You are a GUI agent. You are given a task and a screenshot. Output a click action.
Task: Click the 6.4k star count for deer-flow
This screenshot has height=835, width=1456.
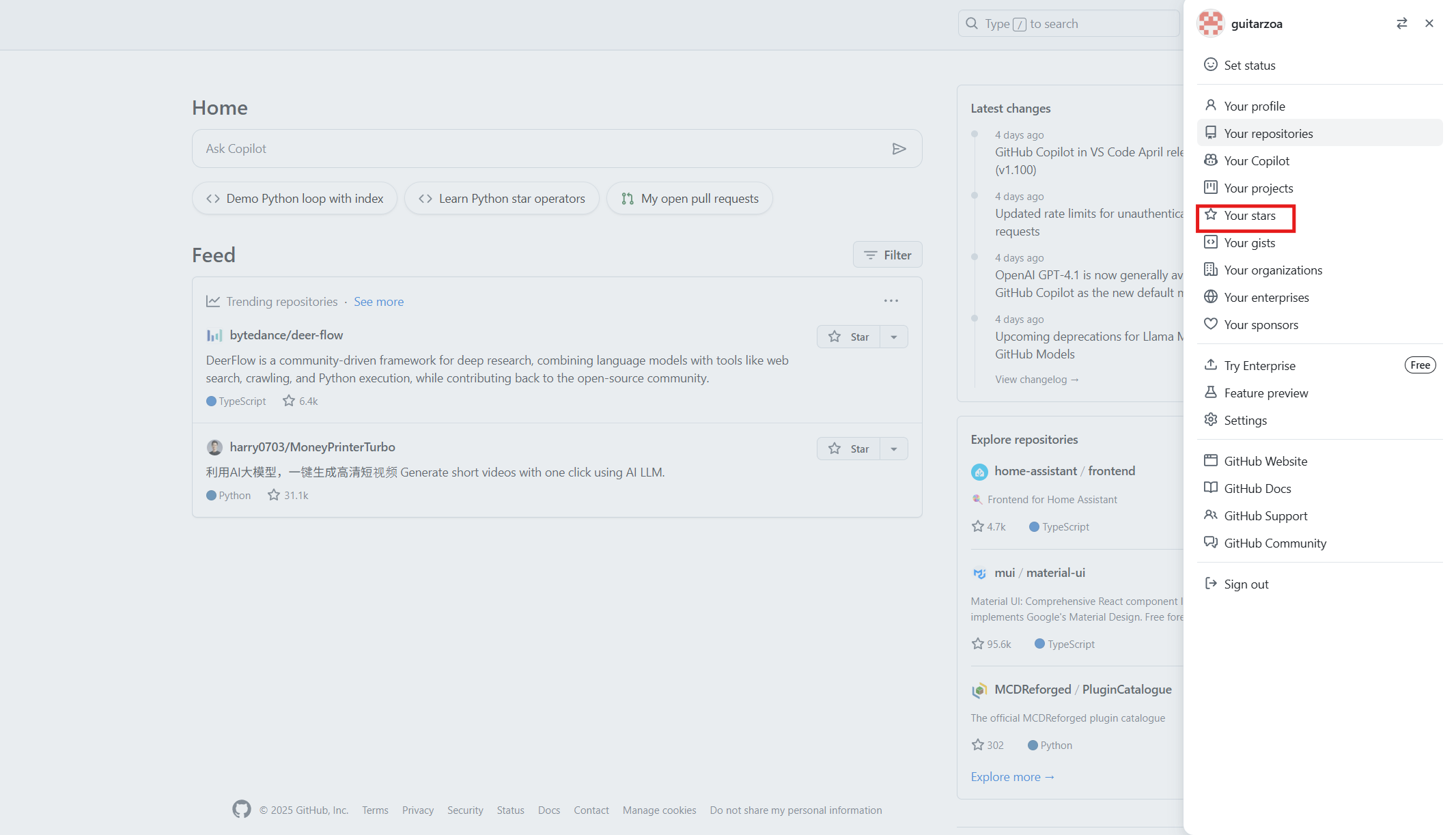300,401
